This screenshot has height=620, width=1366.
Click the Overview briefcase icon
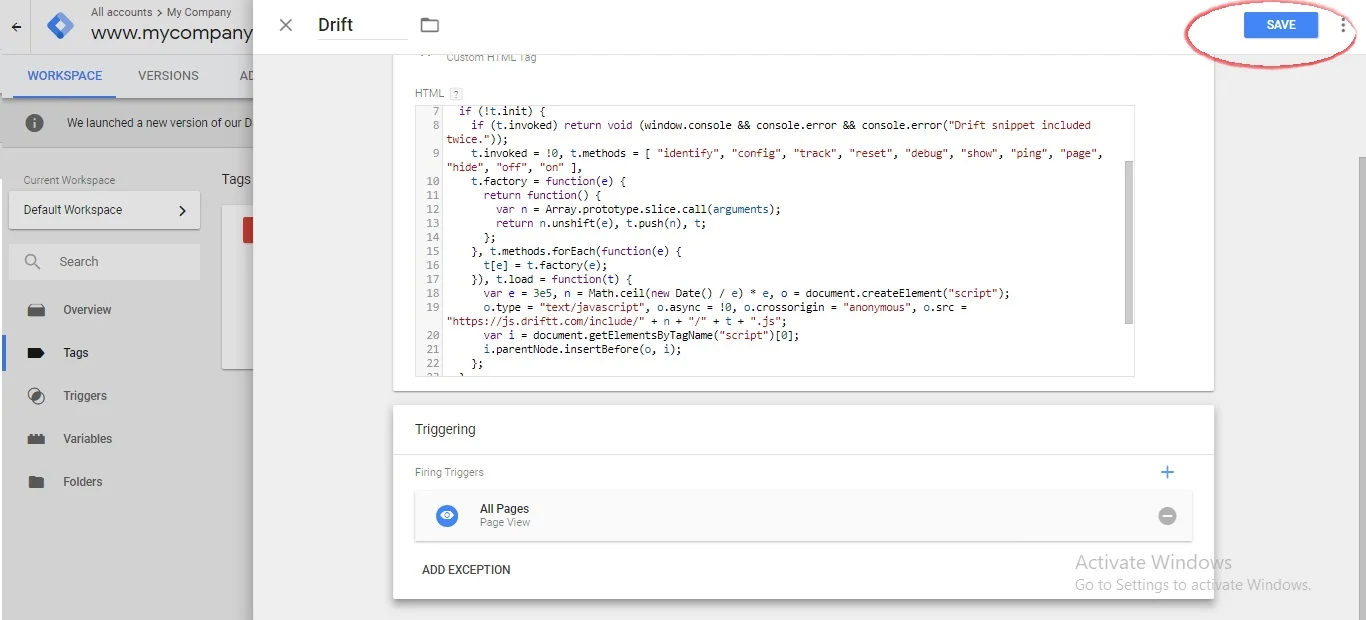click(36, 310)
